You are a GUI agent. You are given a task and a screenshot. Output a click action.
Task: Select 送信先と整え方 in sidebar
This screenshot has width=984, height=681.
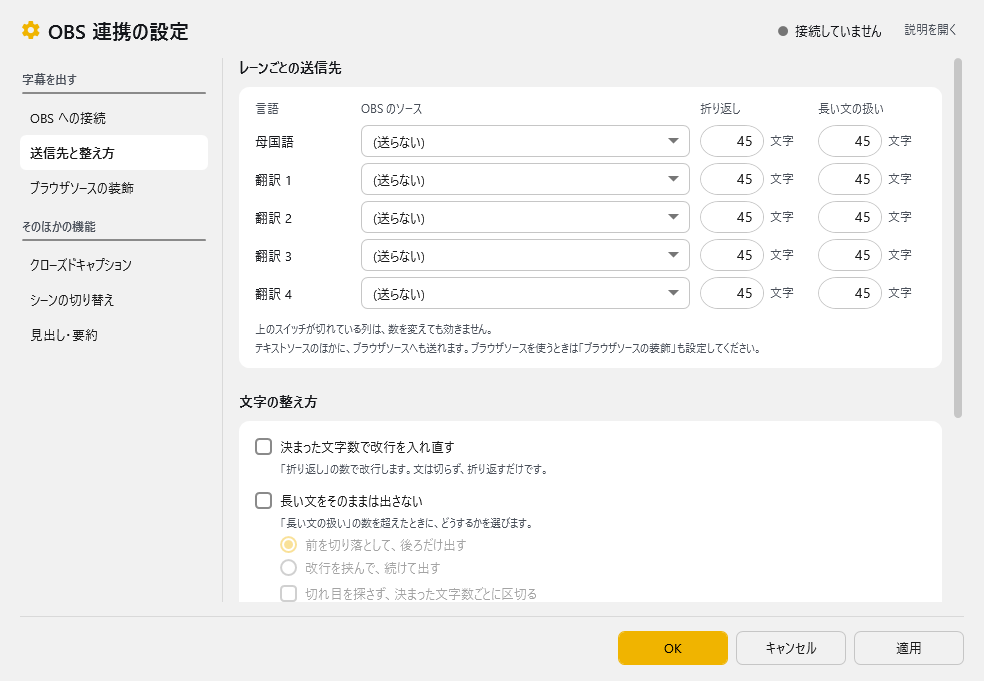[114, 153]
